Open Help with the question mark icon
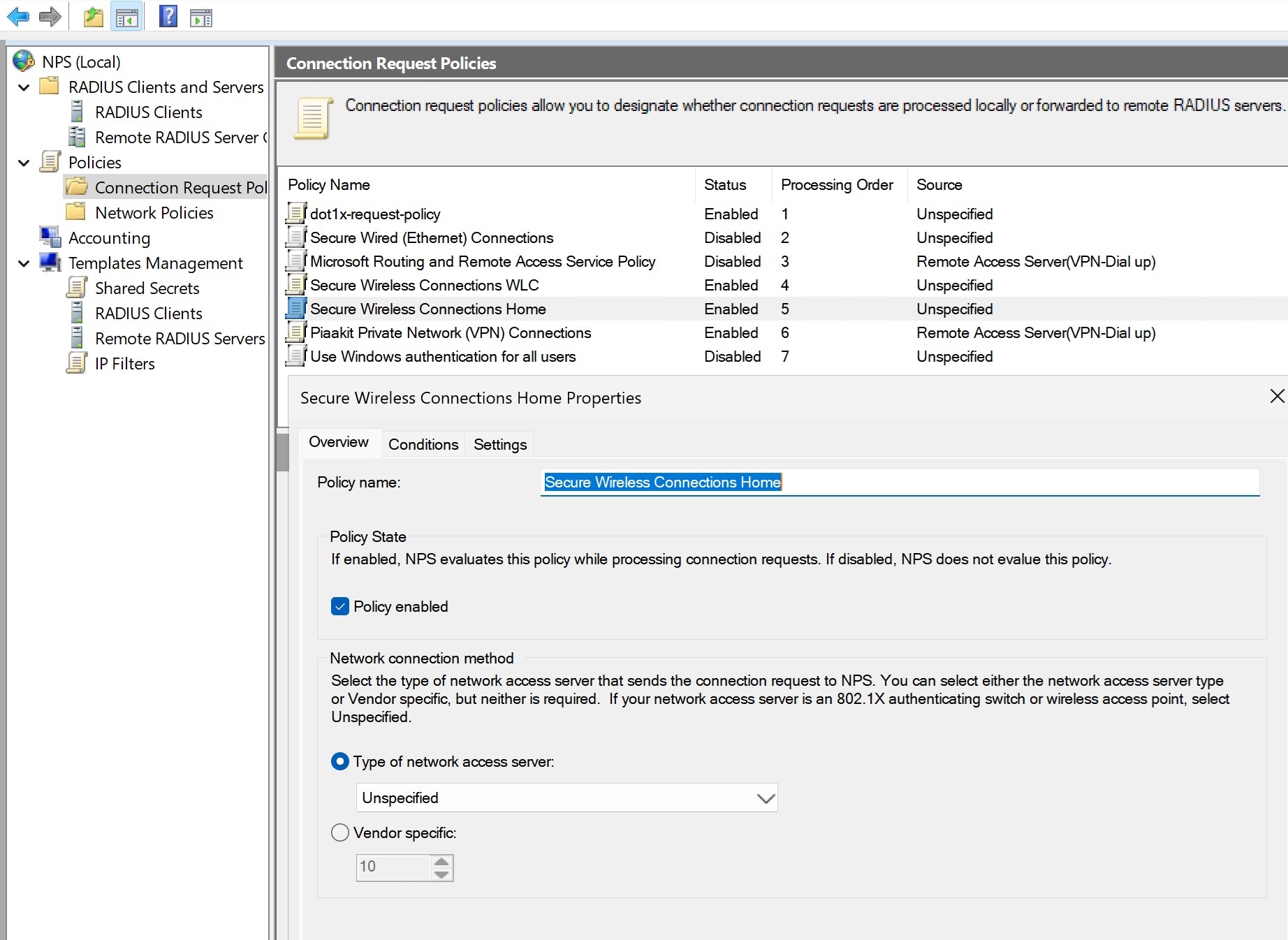 [168, 16]
